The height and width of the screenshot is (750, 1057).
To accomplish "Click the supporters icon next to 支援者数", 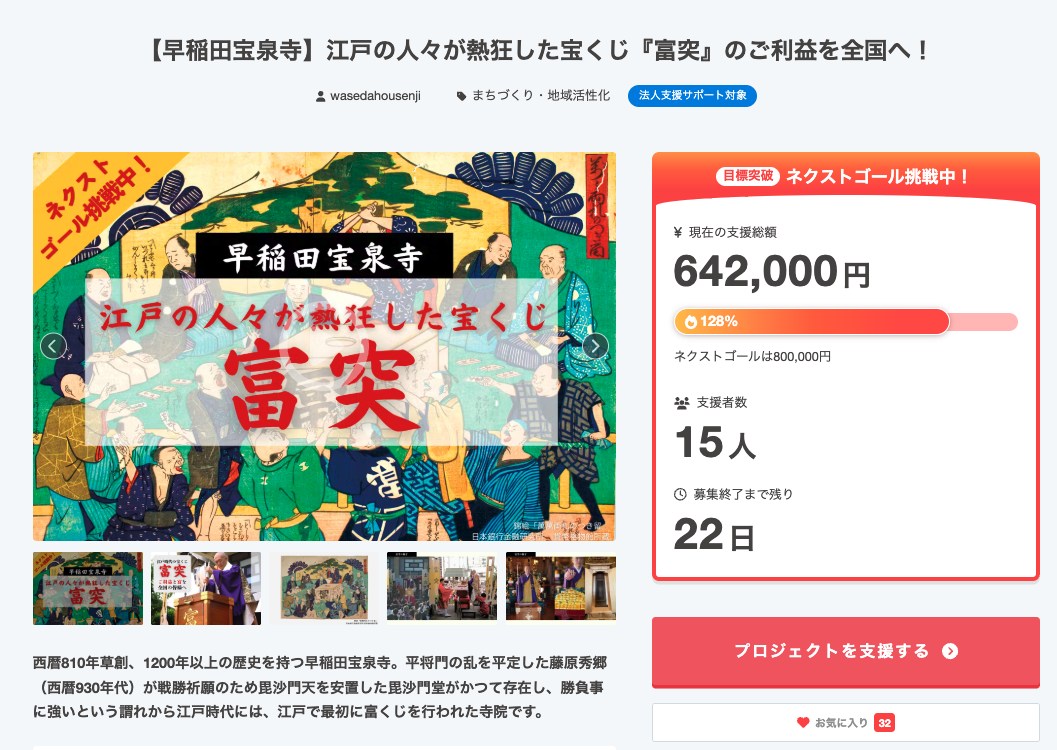I will click(681, 403).
